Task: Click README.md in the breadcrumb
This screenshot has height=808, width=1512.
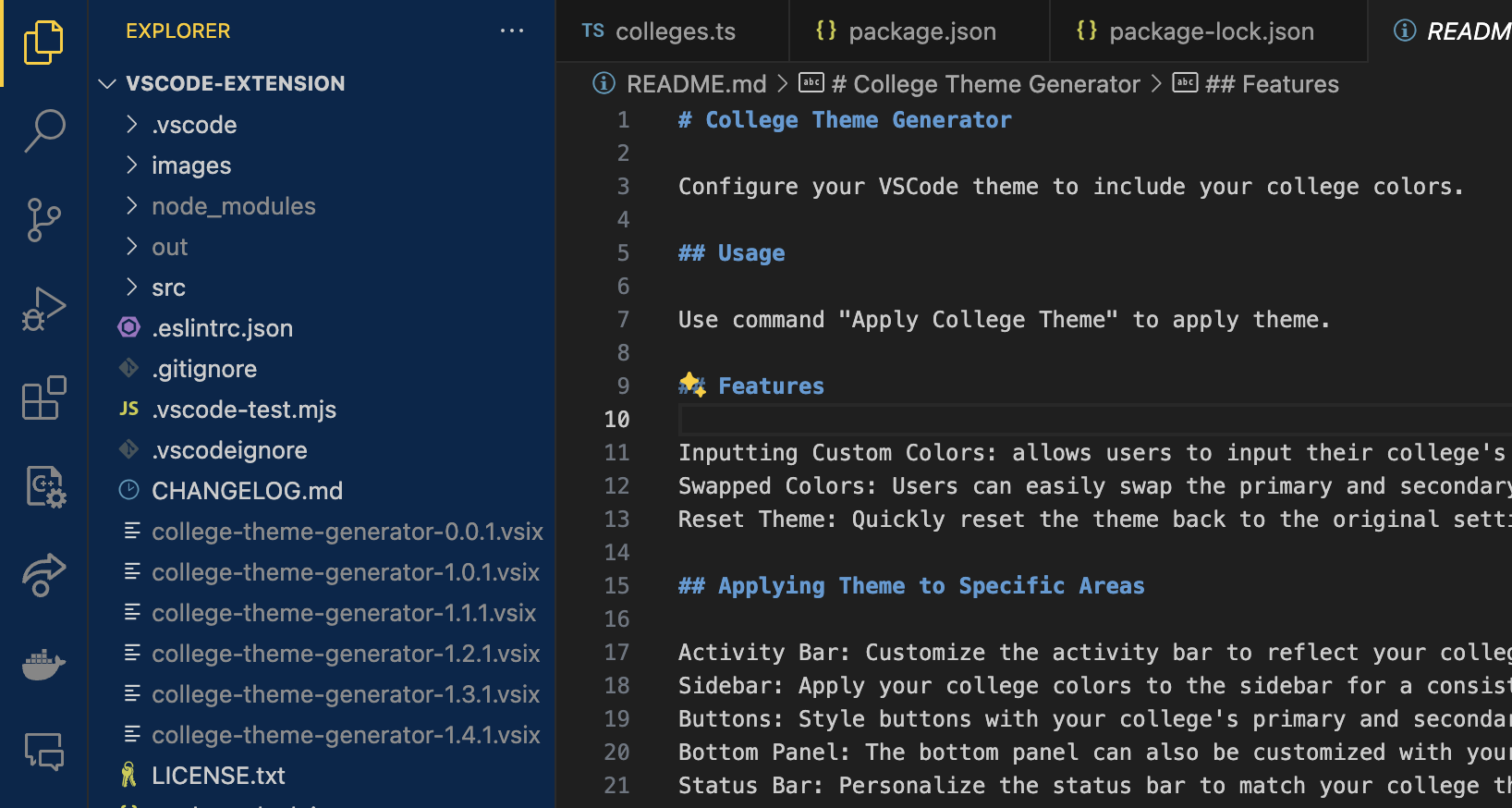Action: pos(696,84)
